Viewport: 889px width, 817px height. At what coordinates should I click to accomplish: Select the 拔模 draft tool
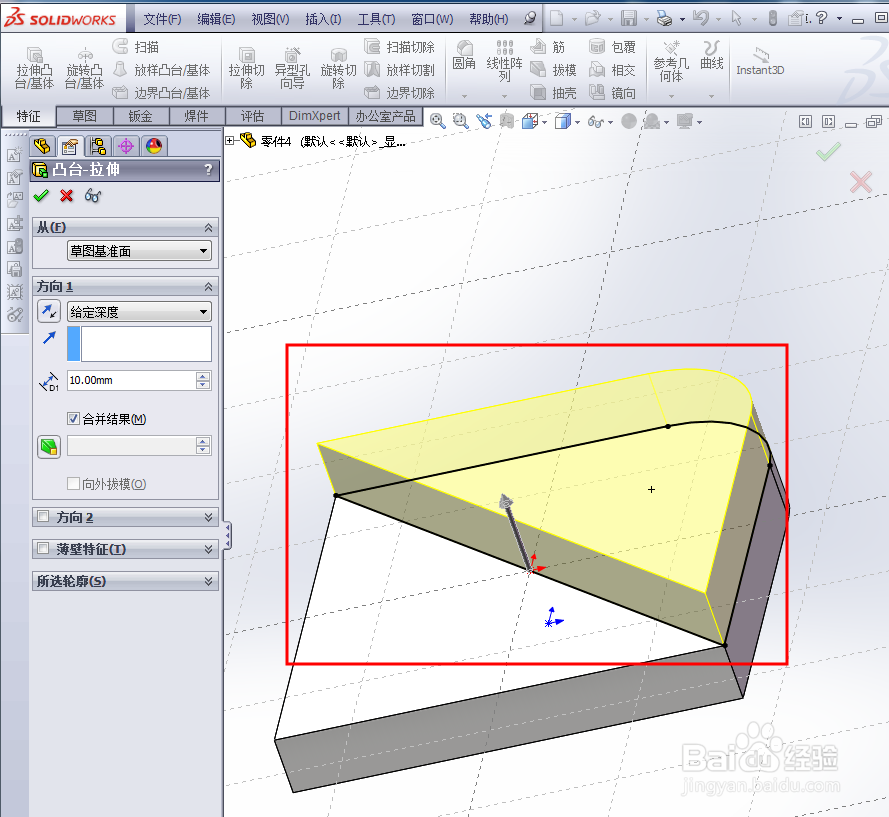click(x=554, y=70)
